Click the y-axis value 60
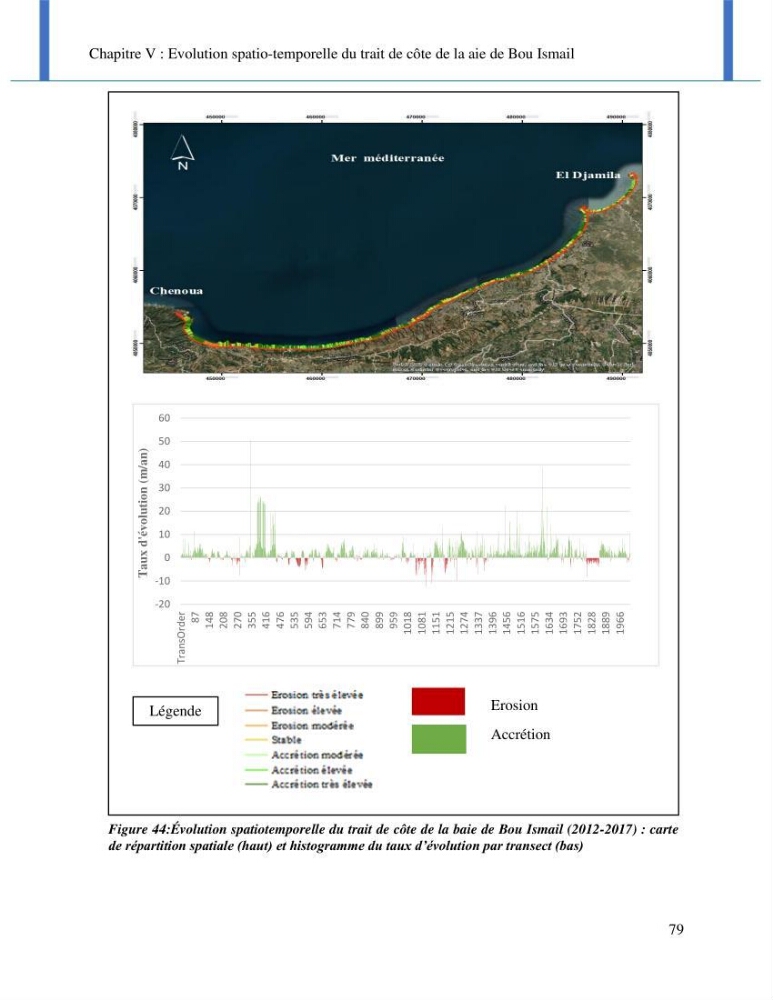The image size is (773, 1000). (x=165, y=418)
